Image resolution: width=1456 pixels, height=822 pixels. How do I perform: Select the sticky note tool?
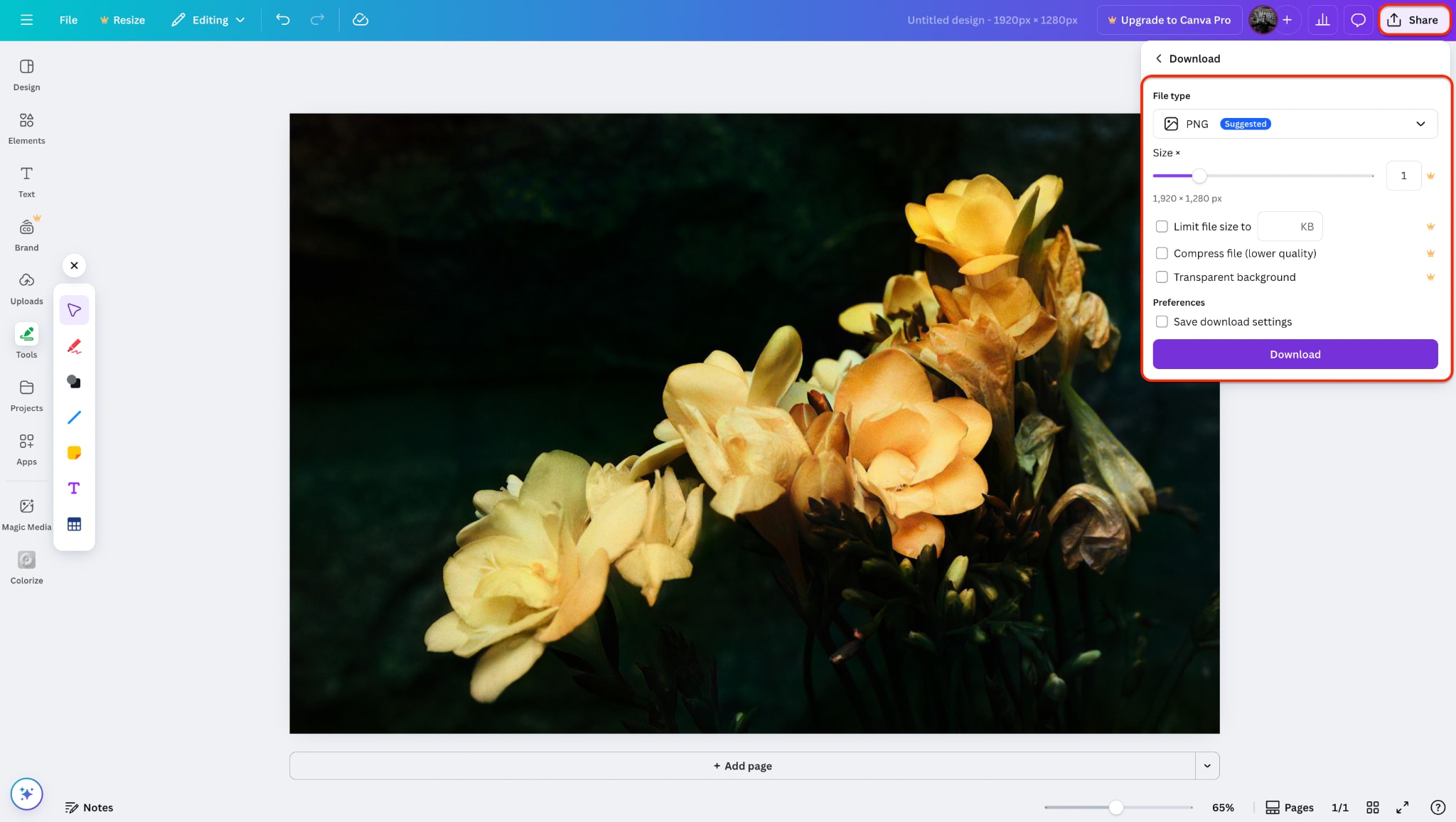pyautogui.click(x=74, y=453)
